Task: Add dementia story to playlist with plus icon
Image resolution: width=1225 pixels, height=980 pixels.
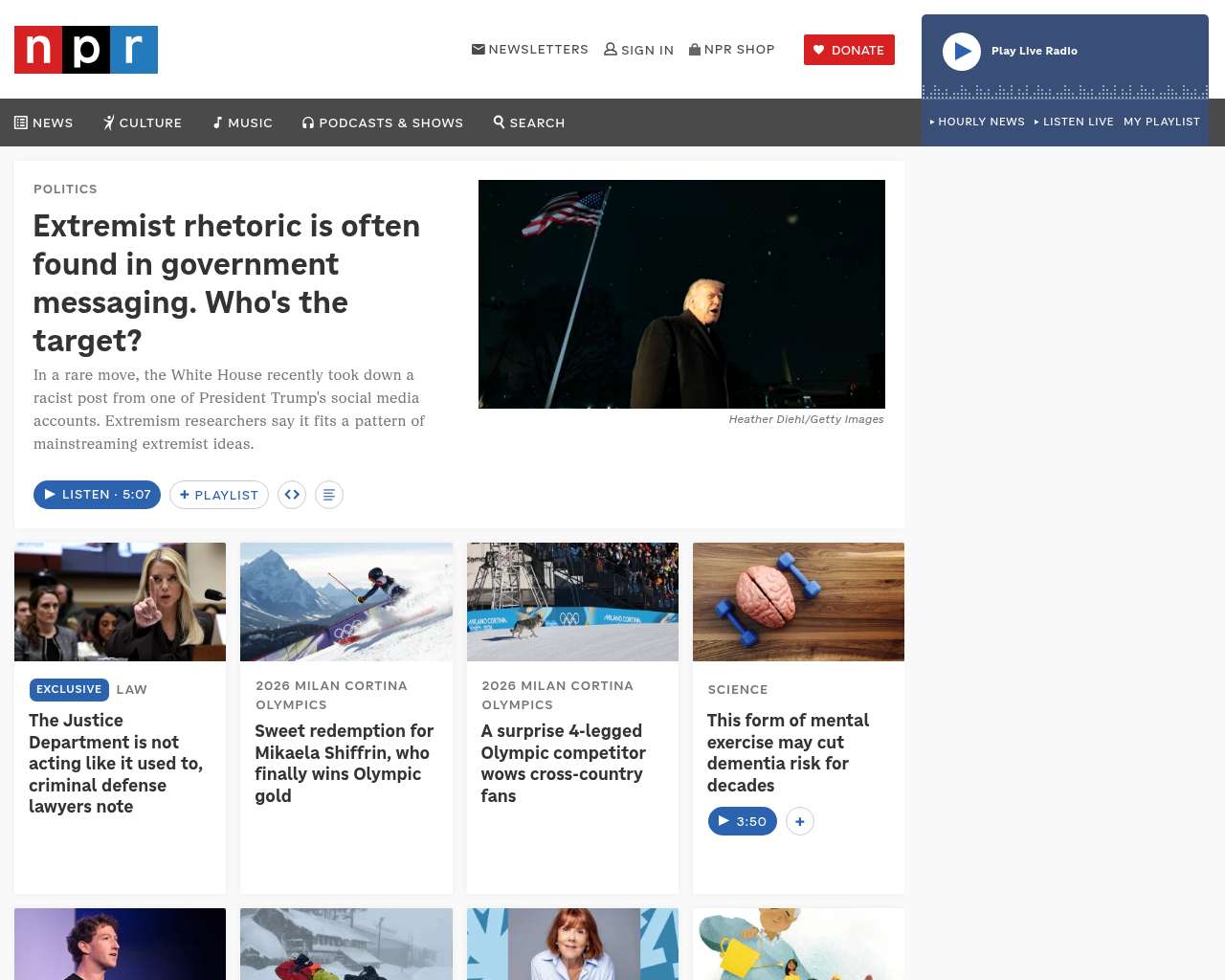Action: click(800, 821)
